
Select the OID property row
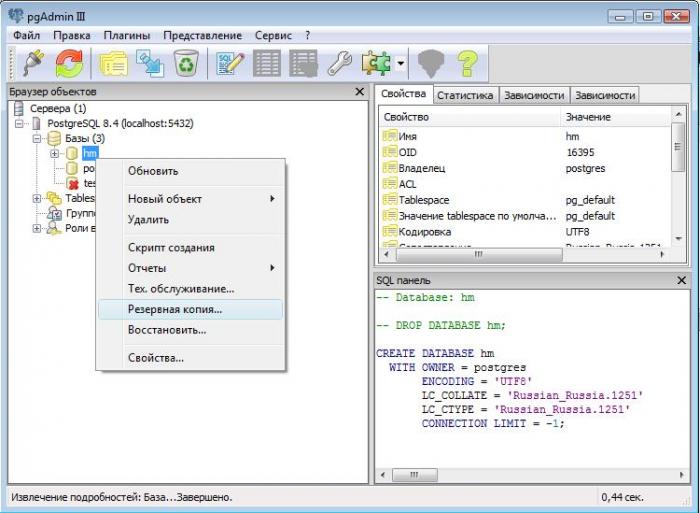(x=525, y=153)
